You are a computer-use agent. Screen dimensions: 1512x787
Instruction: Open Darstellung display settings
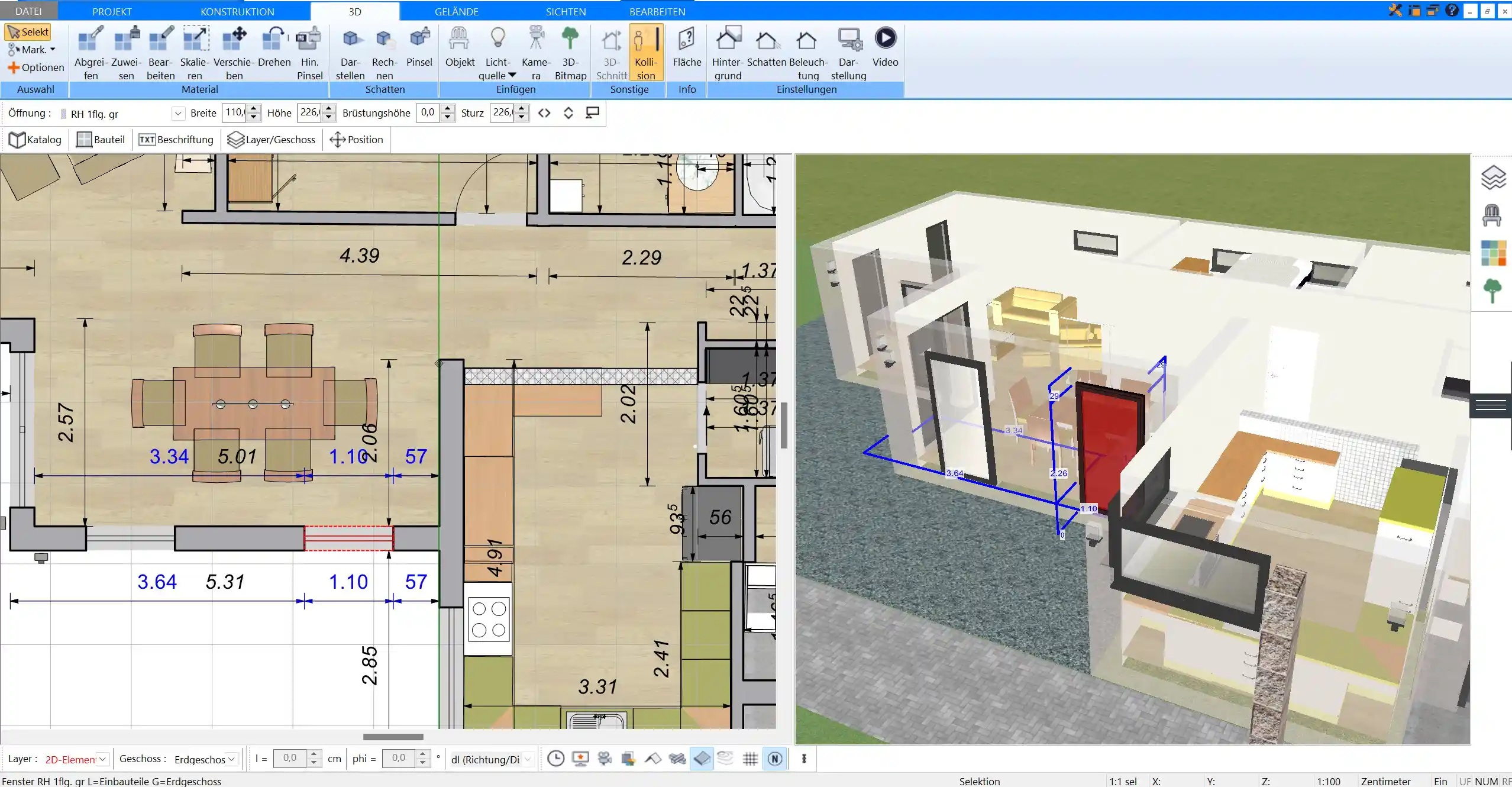(x=848, y=53)
